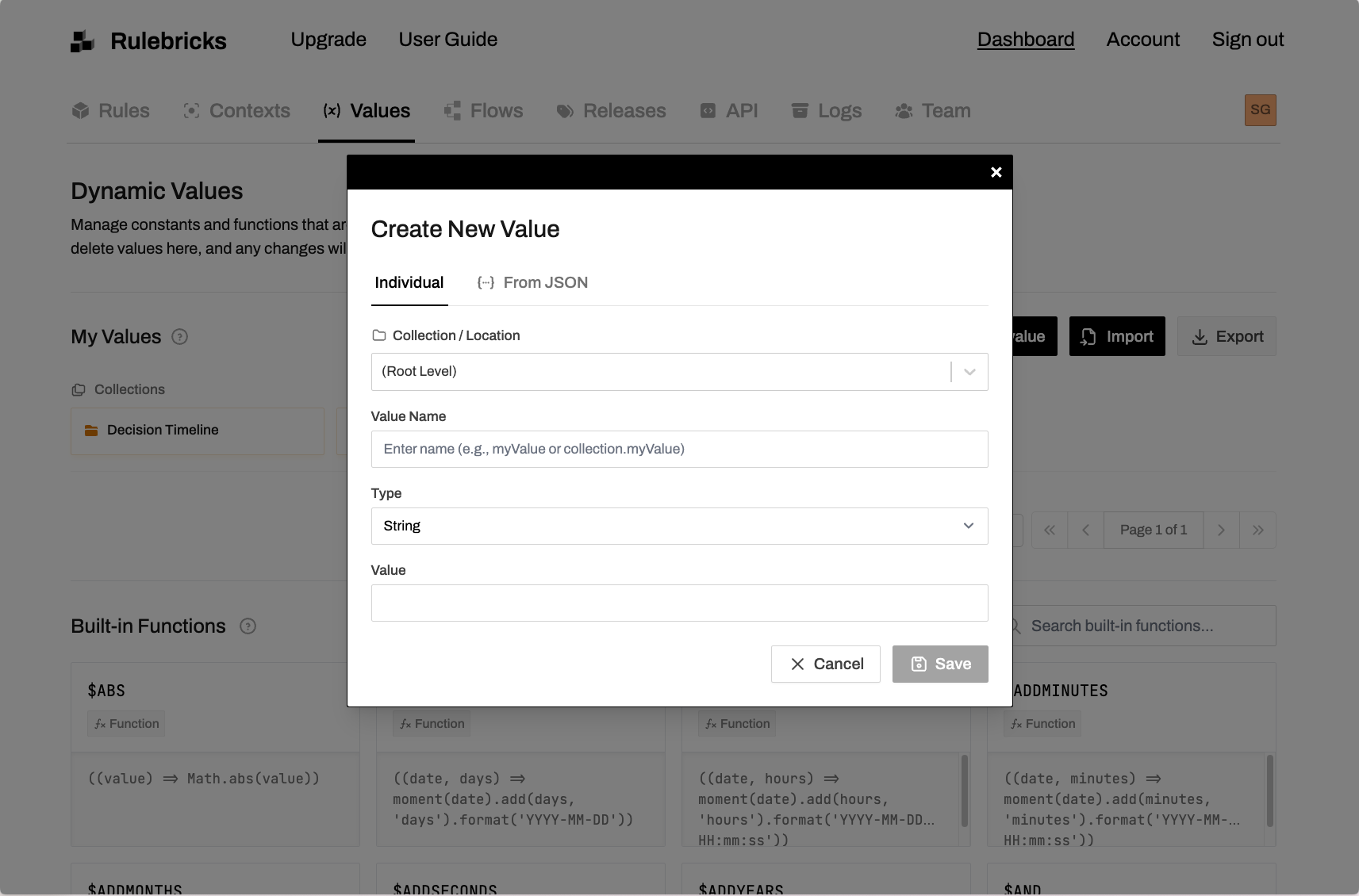Screen dimensions: 1359x896
Task: Select the Individual tab
Action: click(x=409, y=282)
